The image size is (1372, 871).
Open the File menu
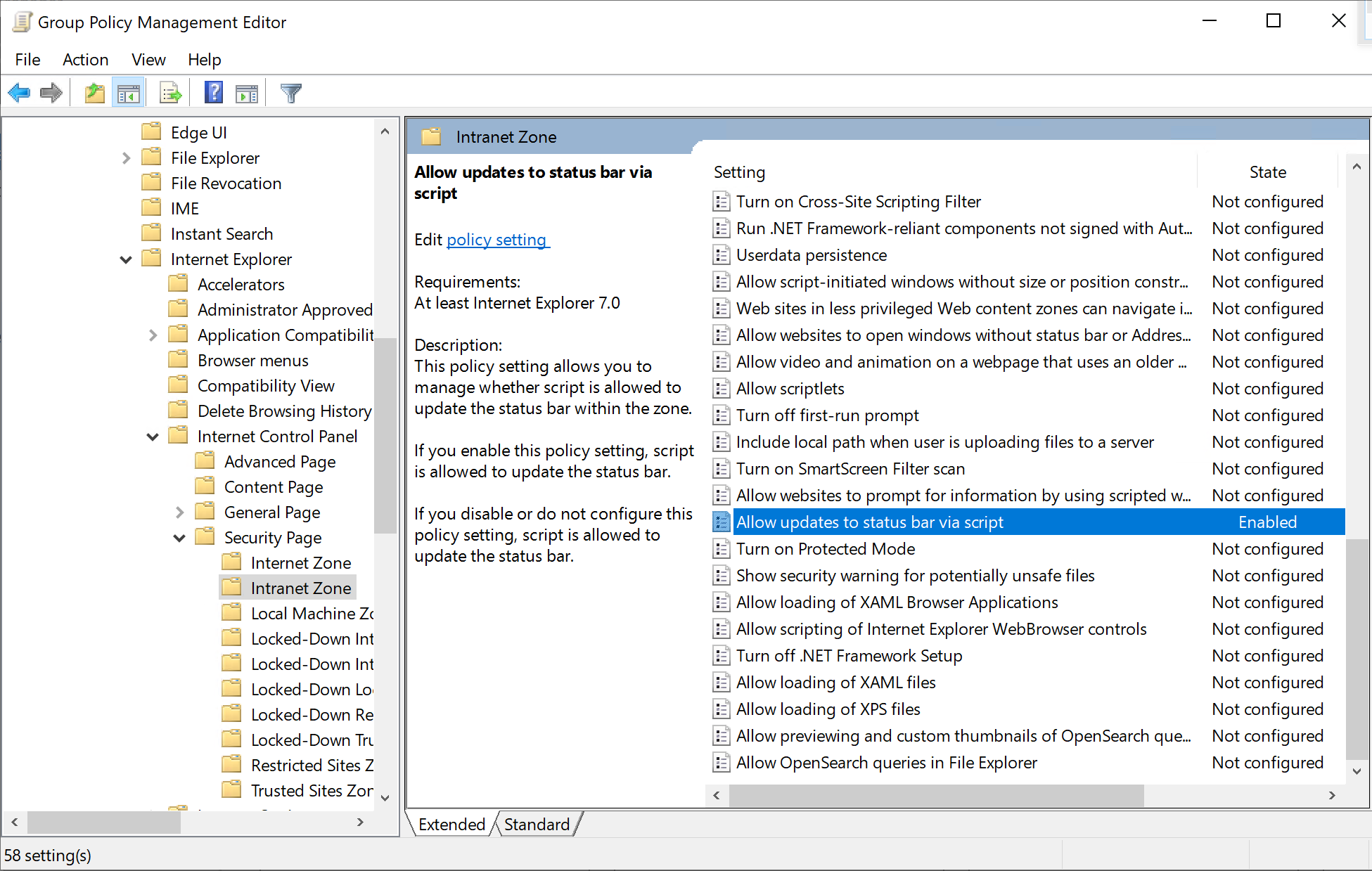pos(27,60)
